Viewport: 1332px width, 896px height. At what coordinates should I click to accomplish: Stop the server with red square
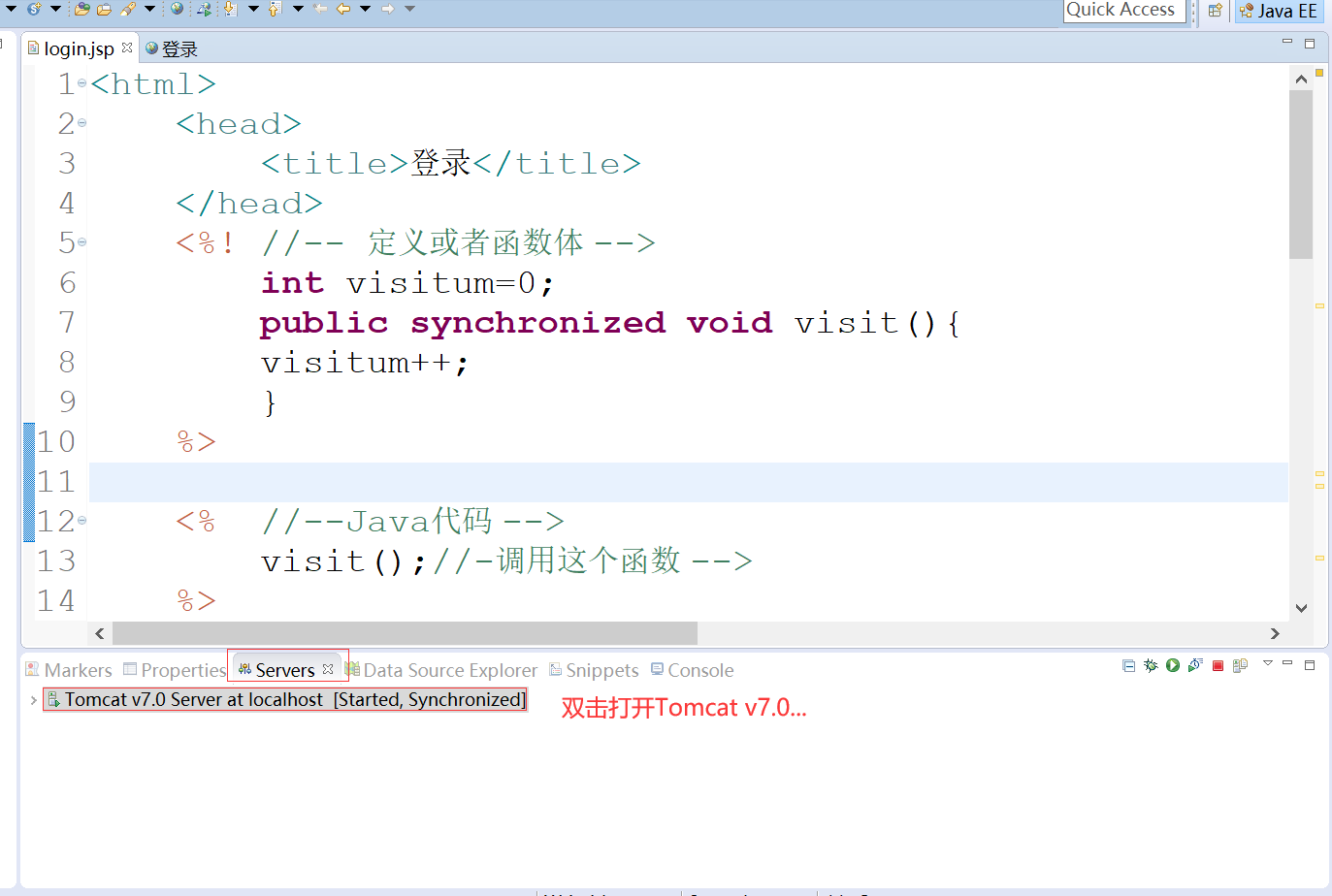tap(1218, 666)
